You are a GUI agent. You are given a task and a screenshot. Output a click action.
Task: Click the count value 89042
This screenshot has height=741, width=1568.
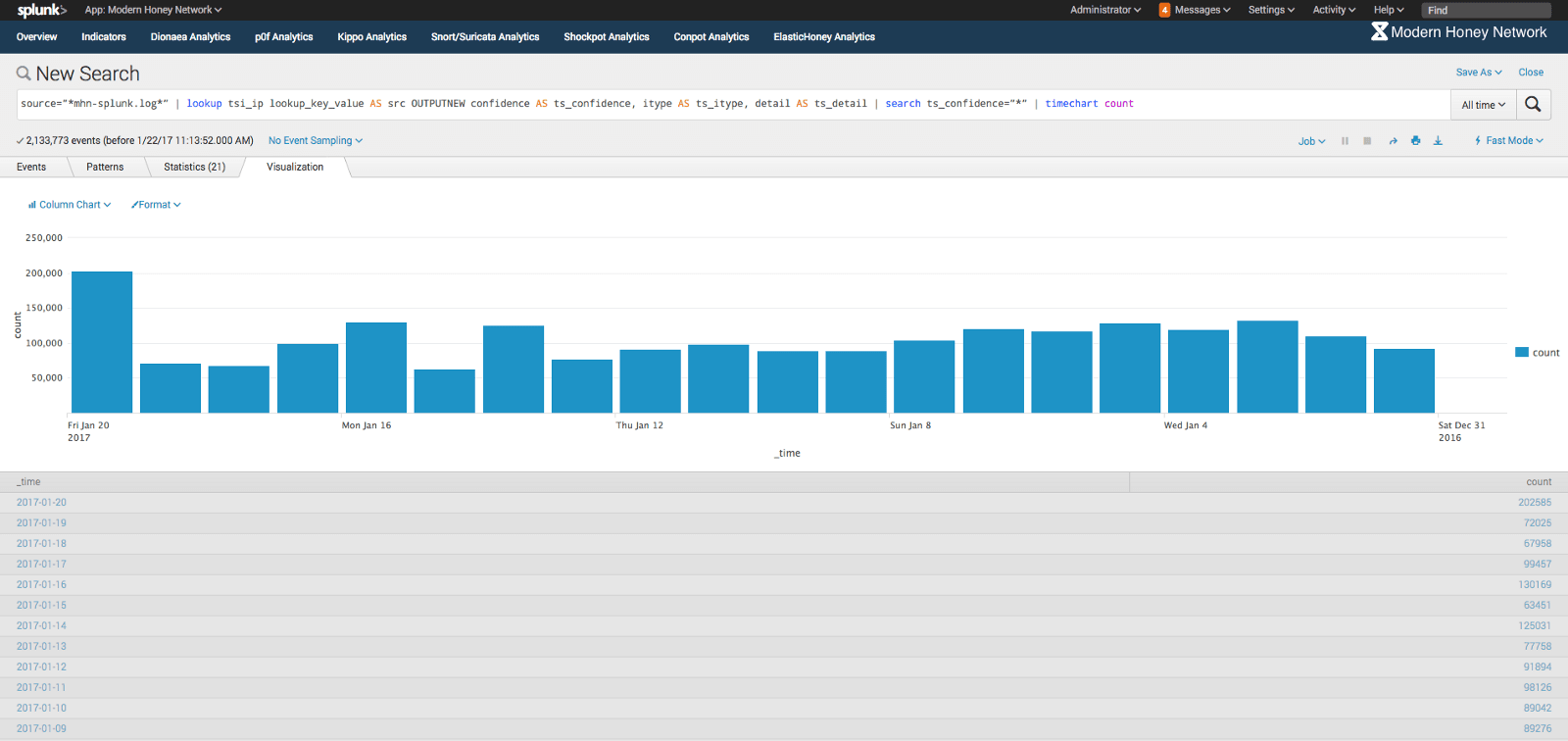pyautogui.click(x=1538, y=709)
